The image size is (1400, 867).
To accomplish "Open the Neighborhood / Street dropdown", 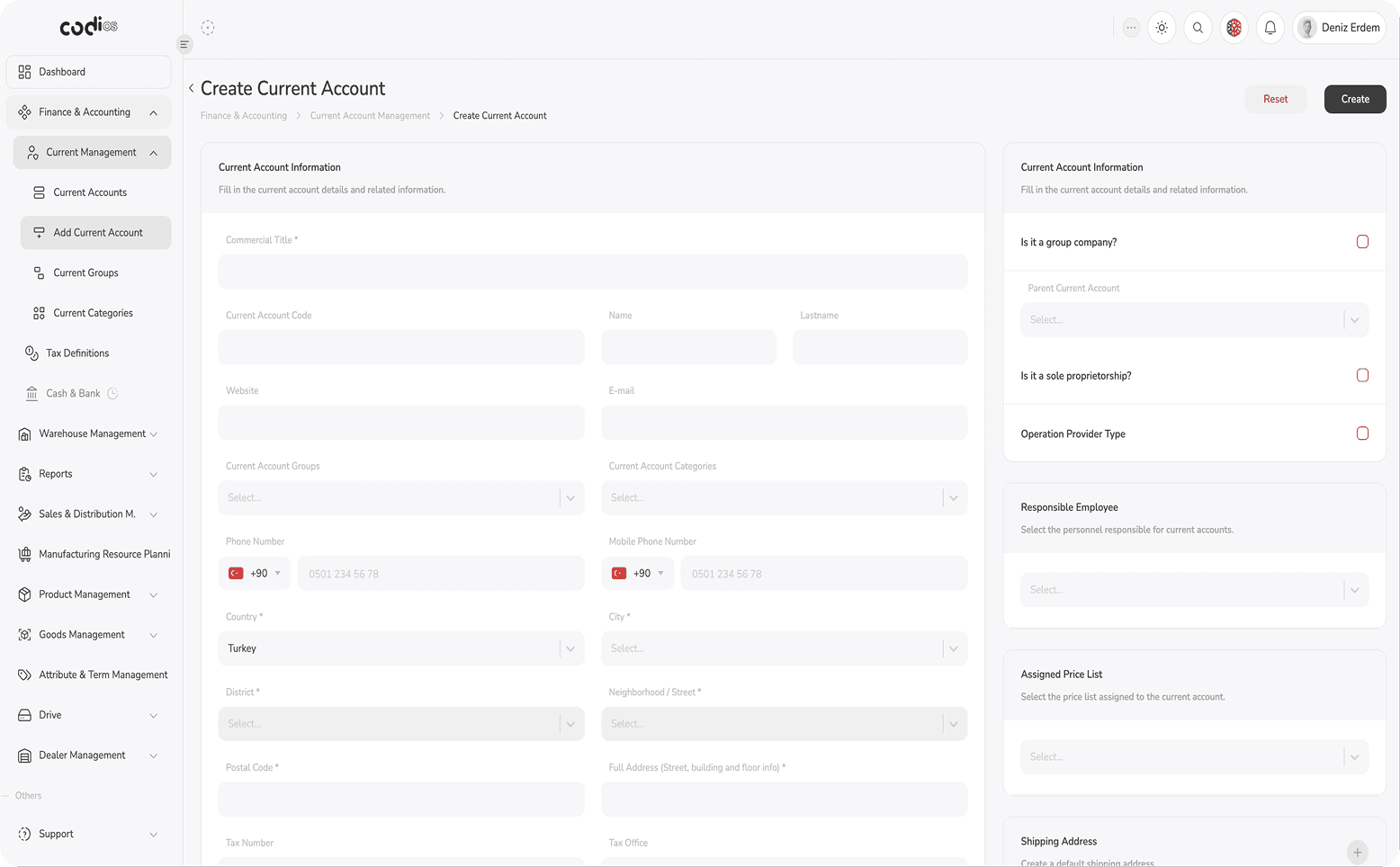I will [784, 724].
